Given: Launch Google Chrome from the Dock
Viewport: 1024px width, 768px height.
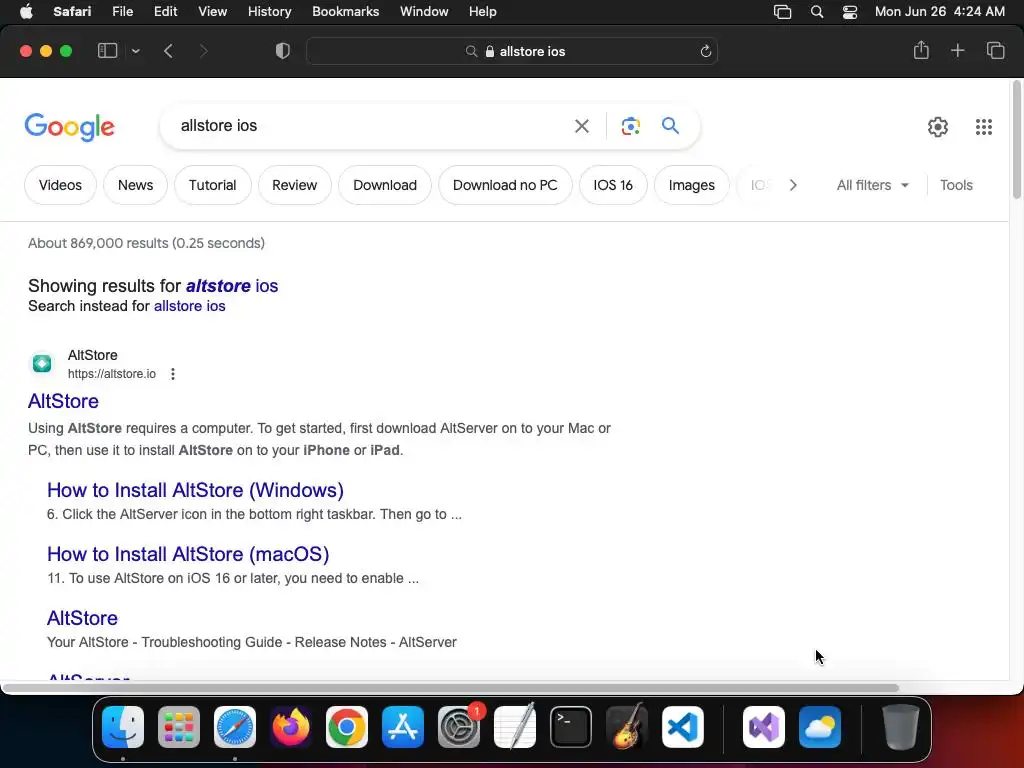Looking at the screenshot, I should click(x=347, y=726).
